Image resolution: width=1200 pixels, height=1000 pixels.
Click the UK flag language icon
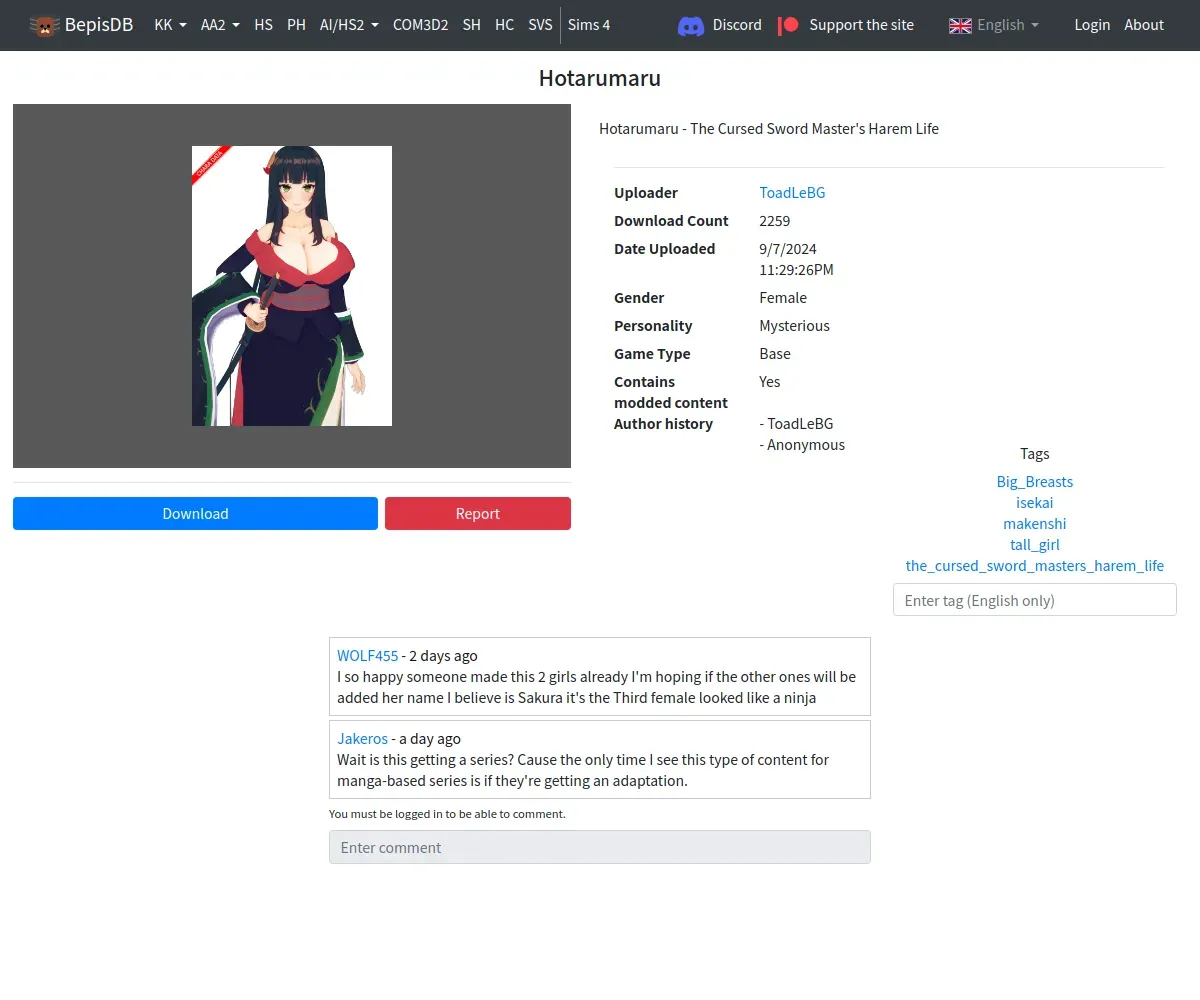click(960, 25)
